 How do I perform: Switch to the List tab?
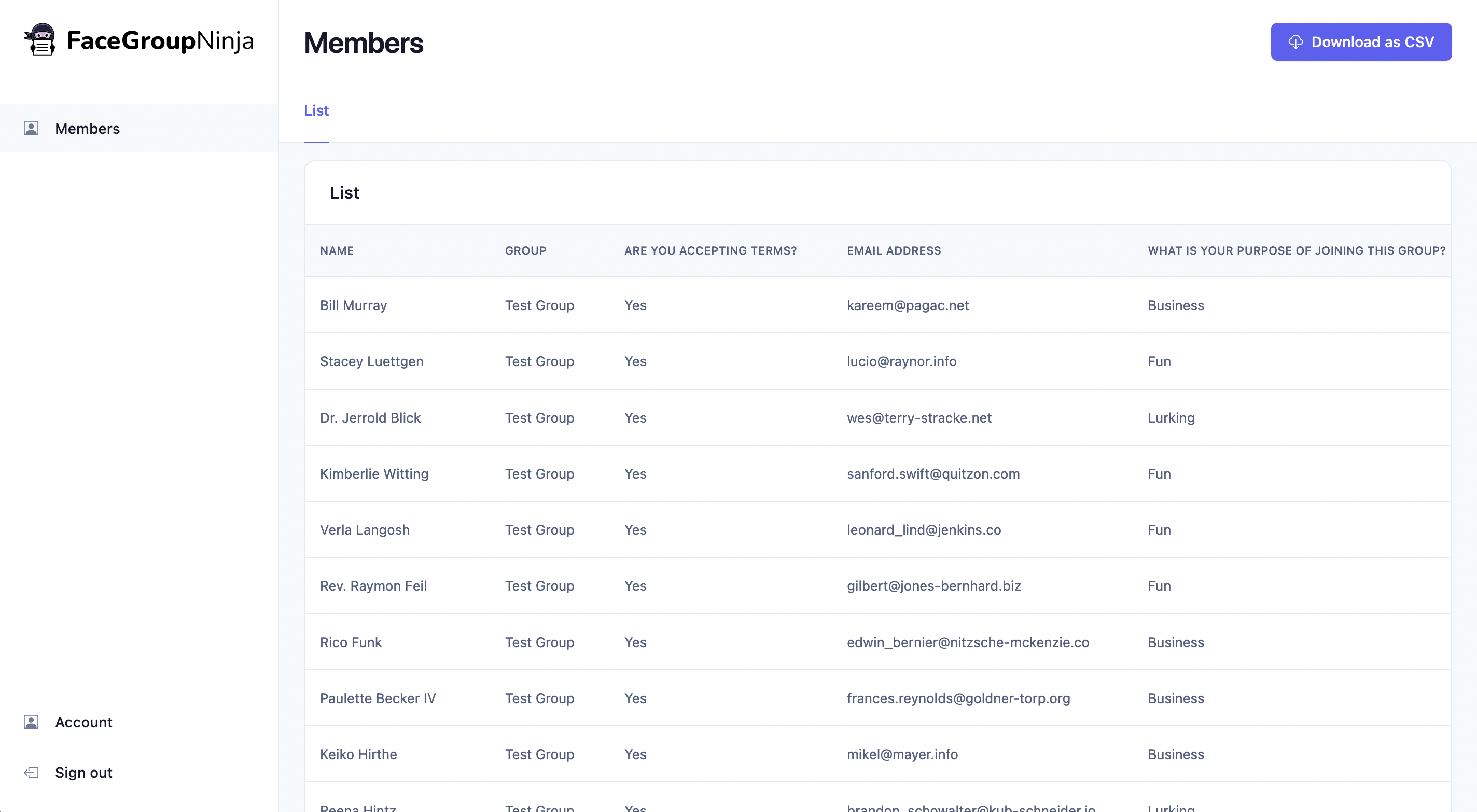coord(316,110)
